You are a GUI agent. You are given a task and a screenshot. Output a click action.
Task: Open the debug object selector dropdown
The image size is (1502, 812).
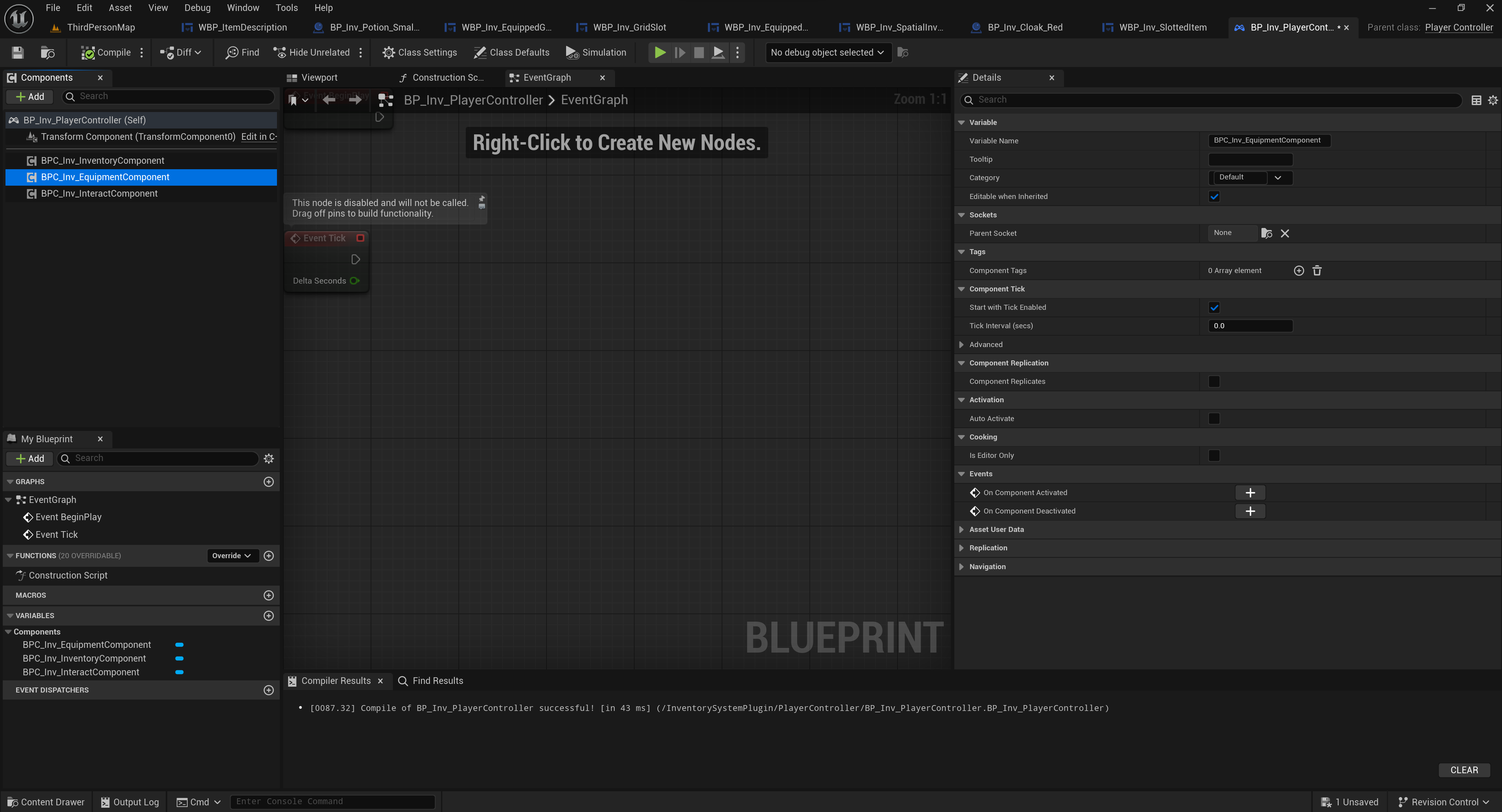827,52
